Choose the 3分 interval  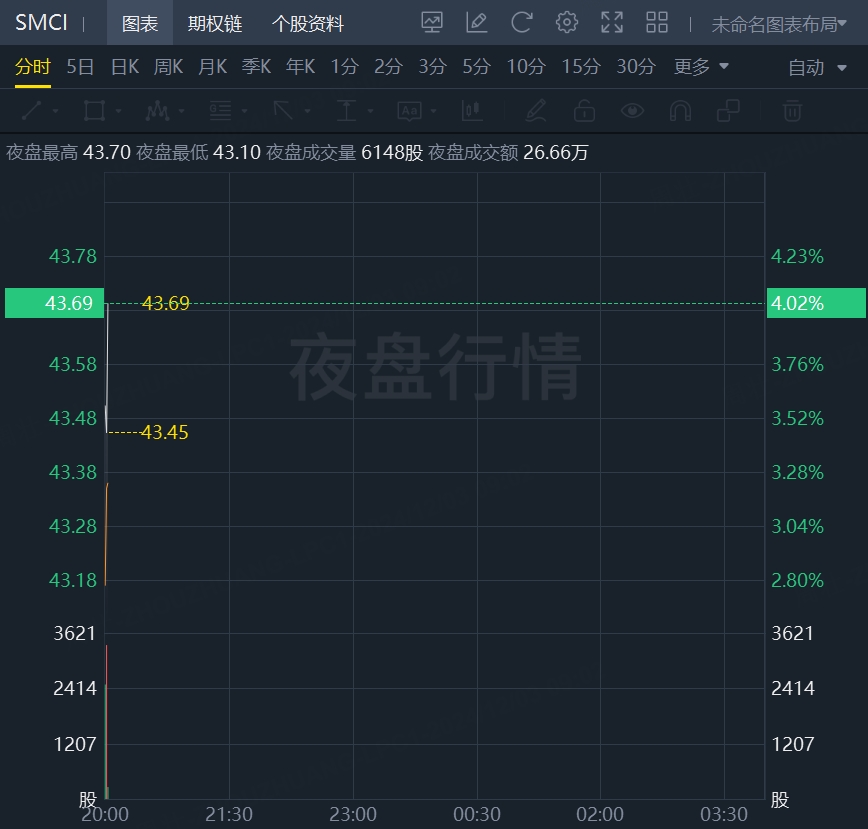[x=432, y=66]
